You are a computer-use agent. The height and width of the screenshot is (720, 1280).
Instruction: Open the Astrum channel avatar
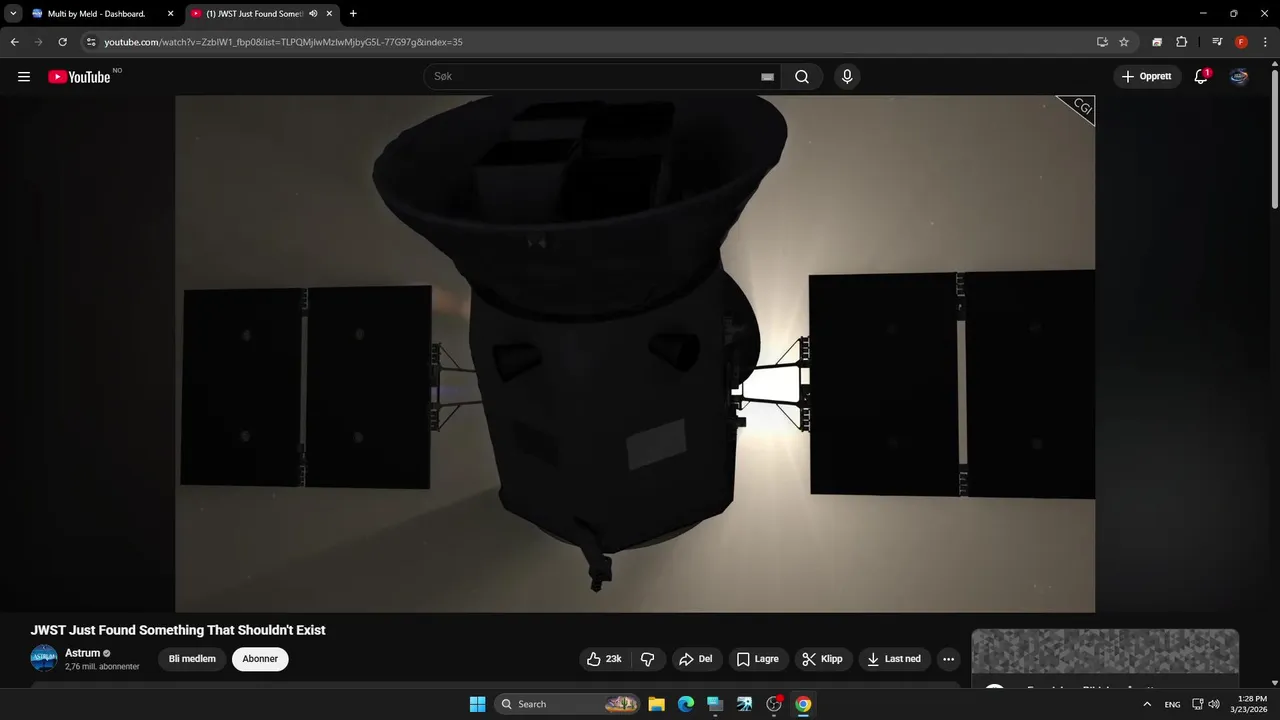[44, 658]
